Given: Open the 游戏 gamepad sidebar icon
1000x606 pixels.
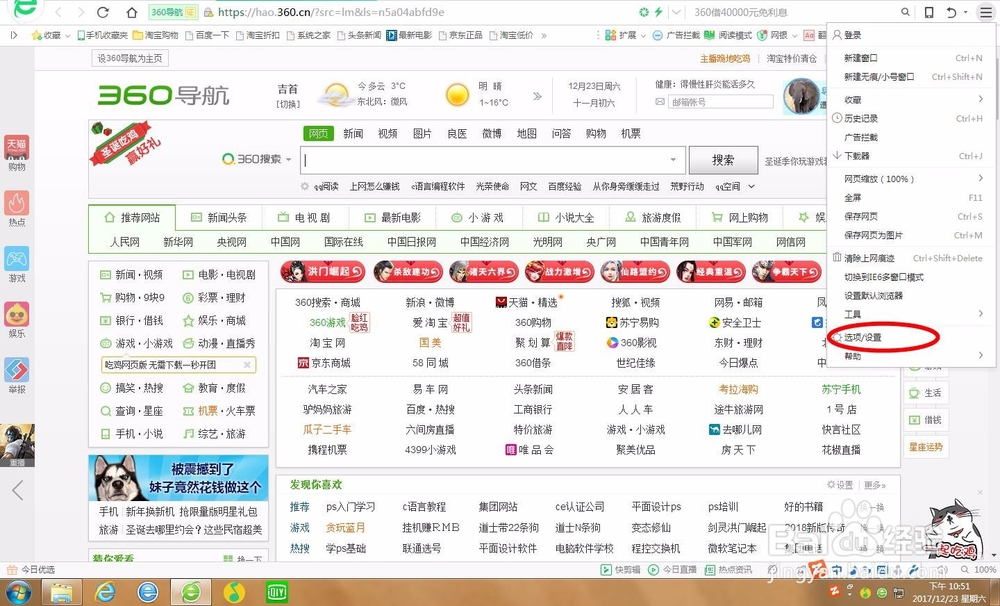Looking at the screenshot, I should [x=17, y=258].
